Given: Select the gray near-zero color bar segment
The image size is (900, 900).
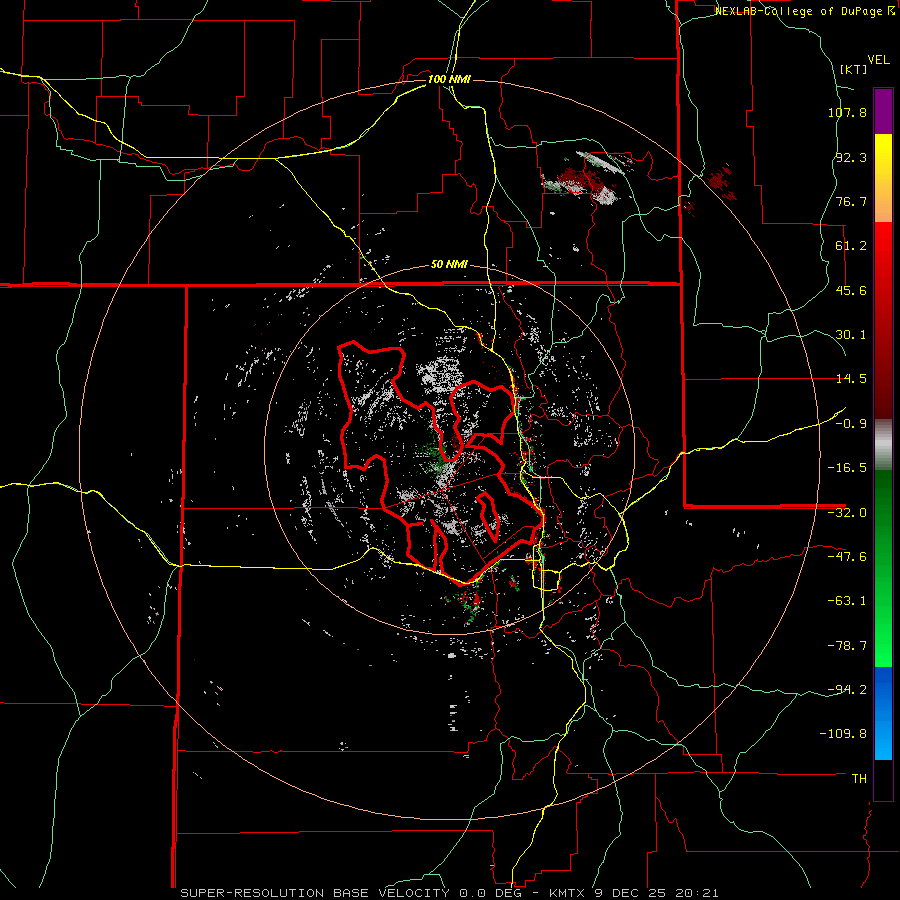Looking at the screenshot, I should click(883, 445).
